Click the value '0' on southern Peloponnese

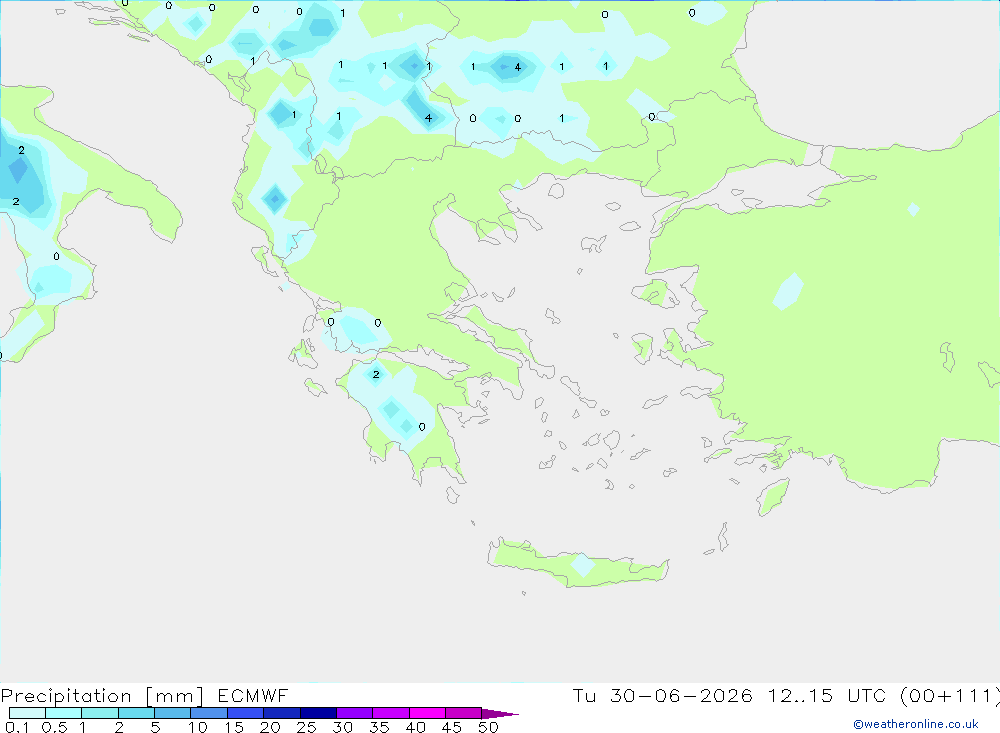(x=422, y=427)
